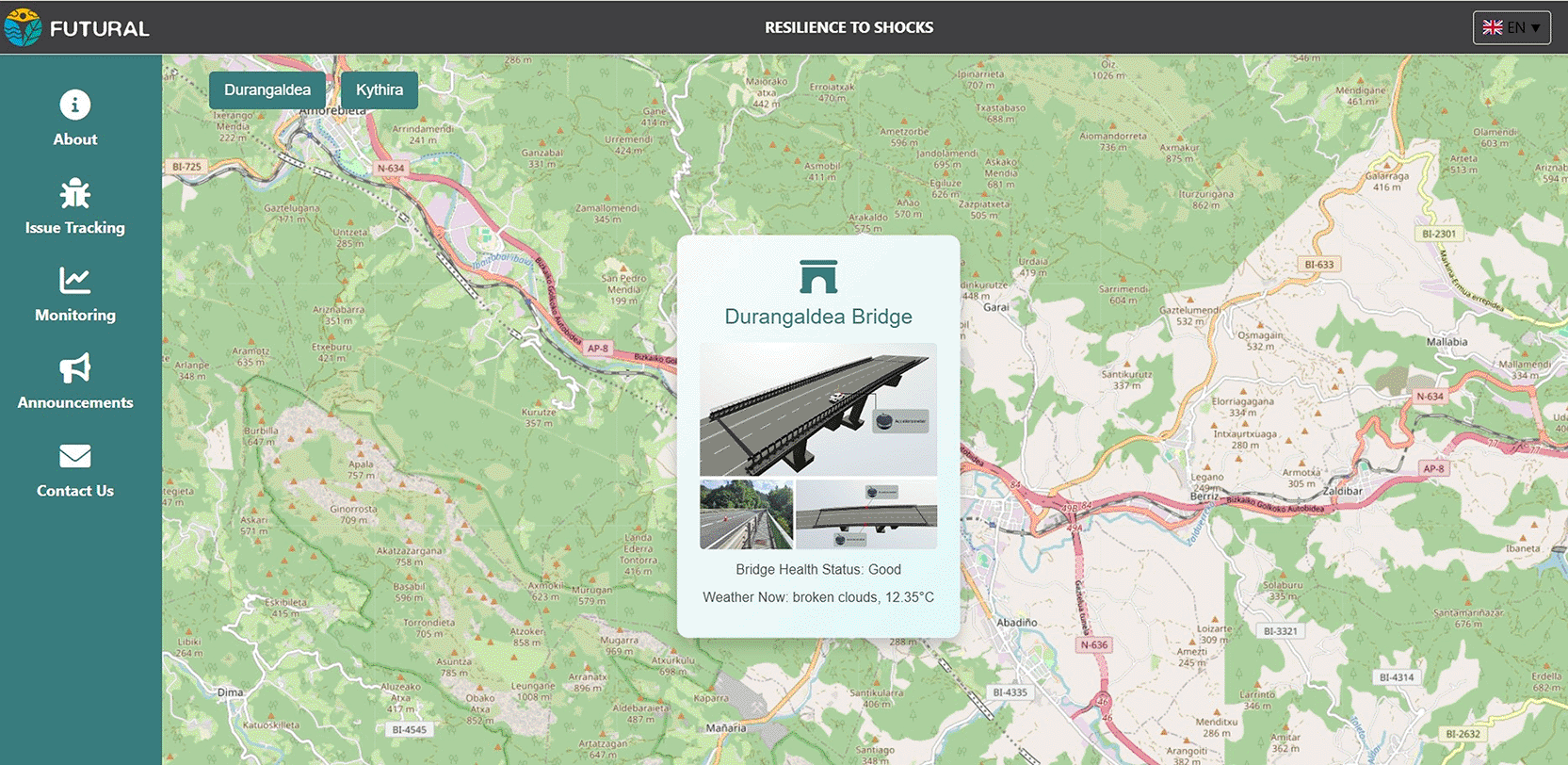The height and width of the screenshot is (765, 1568).
Task: Click the FUTURAL brand name text
Action: [x=100, y=28]
